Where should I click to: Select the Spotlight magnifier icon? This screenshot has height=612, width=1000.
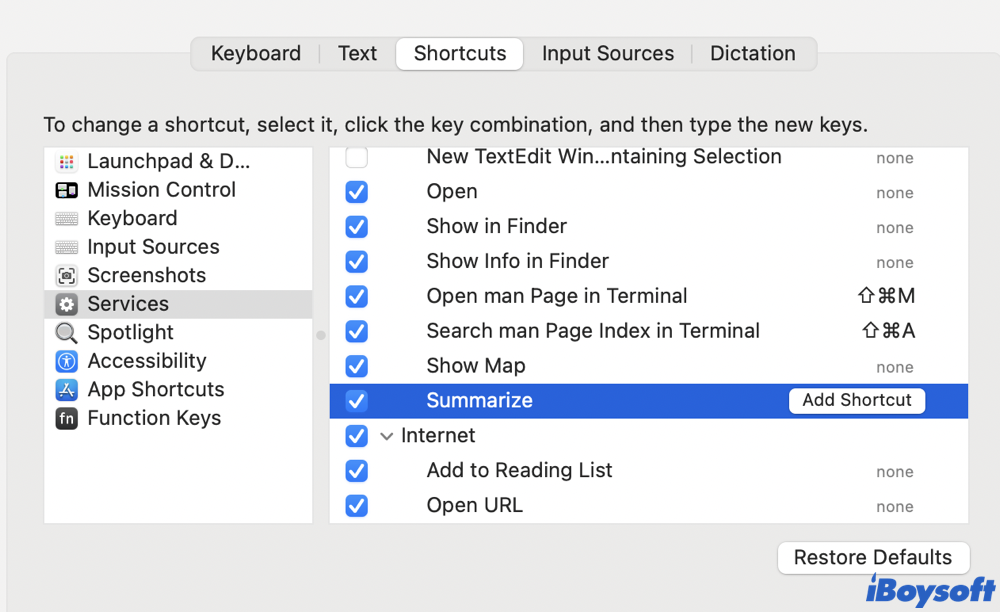coord(67,333)
